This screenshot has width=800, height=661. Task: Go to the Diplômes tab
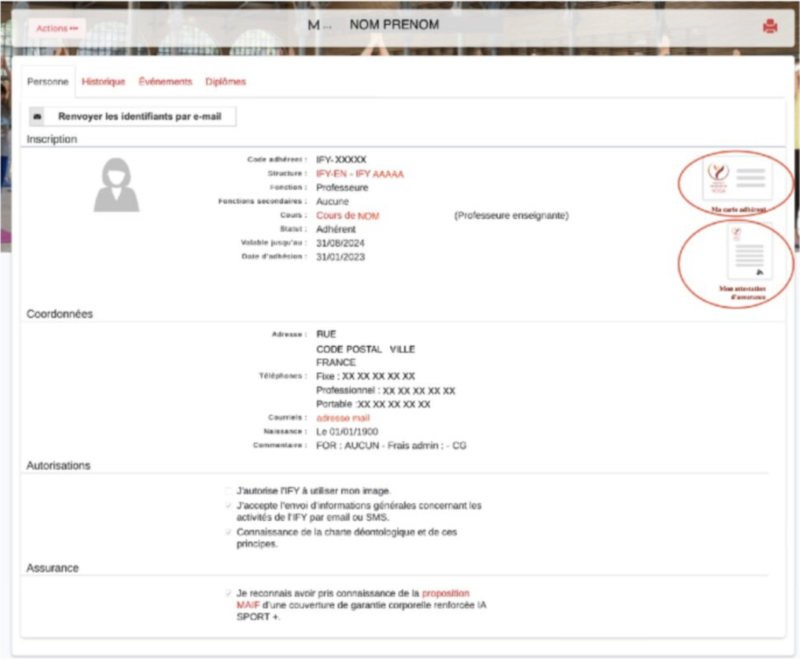tap(225, 82)
